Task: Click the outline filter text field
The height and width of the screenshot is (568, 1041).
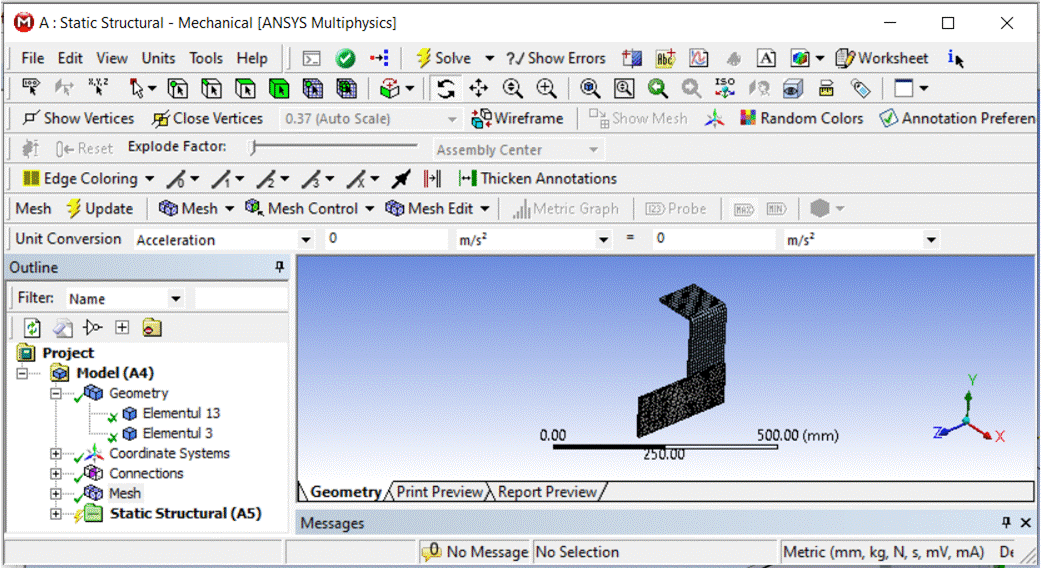Action: [241, 299]
